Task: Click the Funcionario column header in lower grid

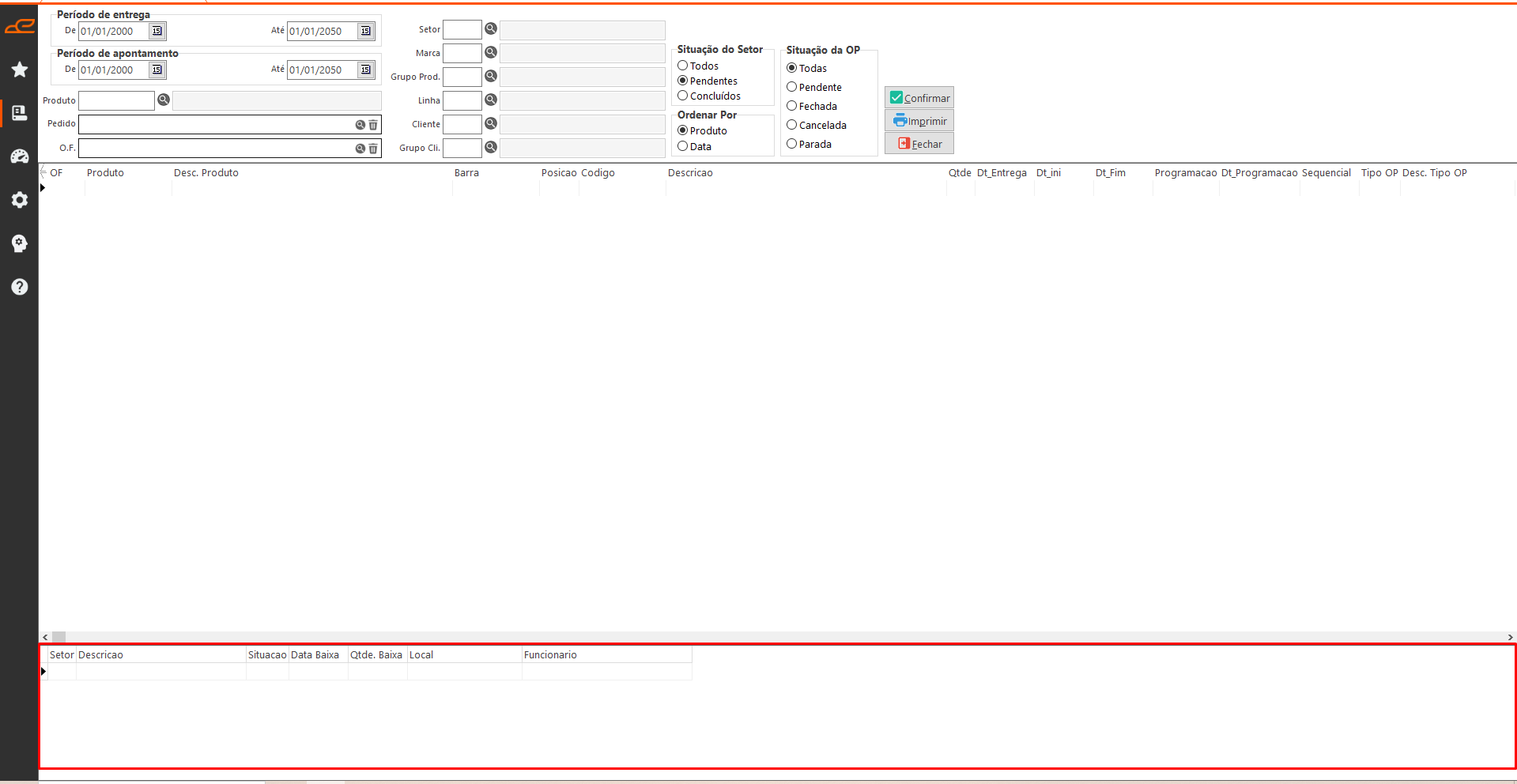Action: tap(550, 655)
